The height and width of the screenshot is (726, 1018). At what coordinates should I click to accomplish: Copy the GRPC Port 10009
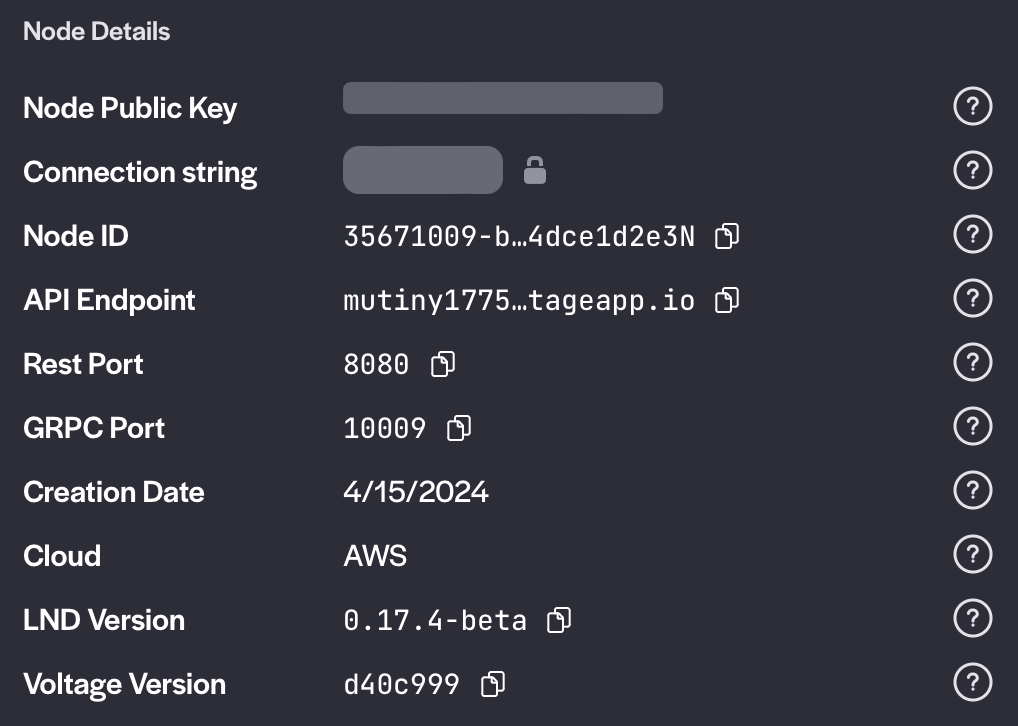pos(458,428)
